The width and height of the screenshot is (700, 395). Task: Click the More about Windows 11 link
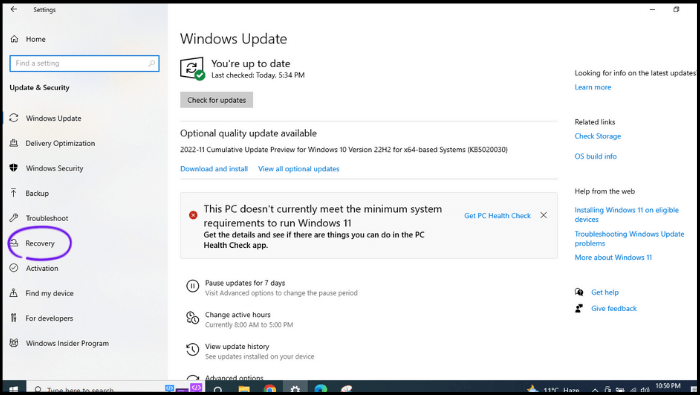[x=613, y=258]
